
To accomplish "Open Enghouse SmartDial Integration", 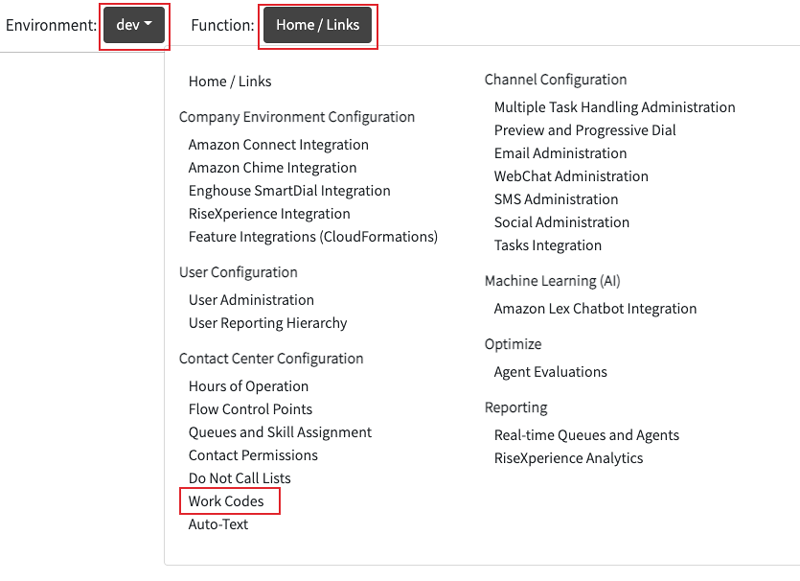I will point(289,191).
